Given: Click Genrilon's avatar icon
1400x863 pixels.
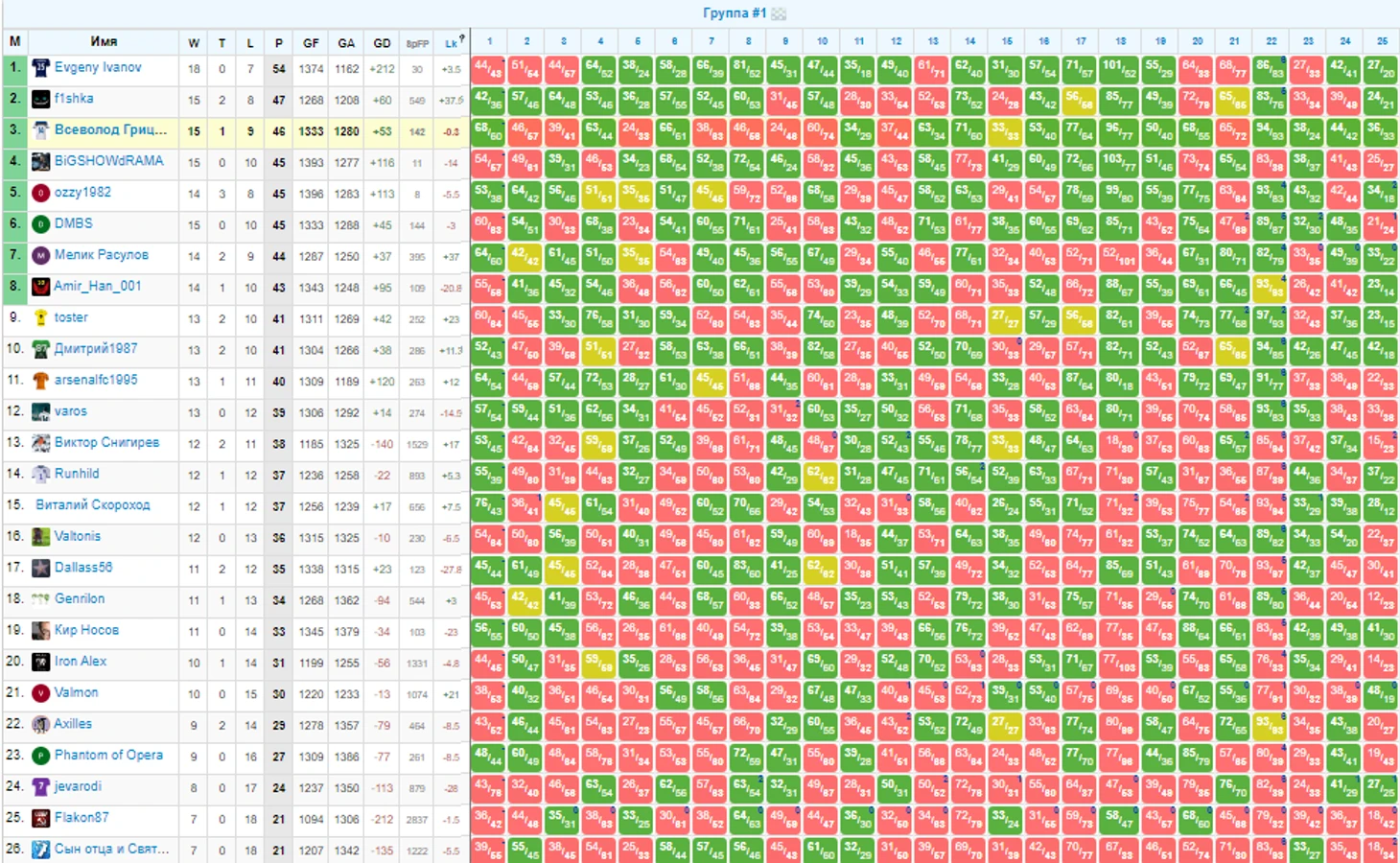Looking at the screenshot, I should 40,599.
